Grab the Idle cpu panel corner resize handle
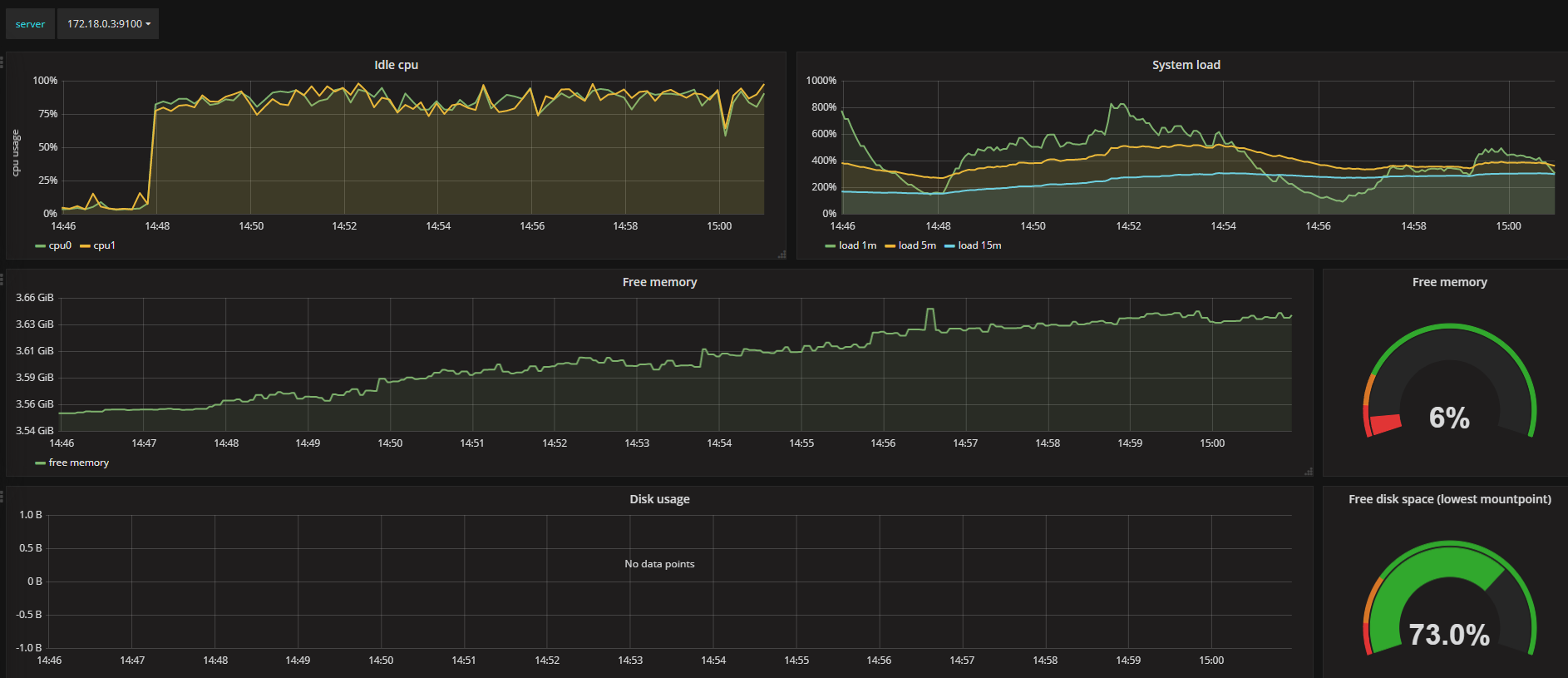The width and height of the screenshot is (1568, 678). pyautogui.click(x=782, y=255)
